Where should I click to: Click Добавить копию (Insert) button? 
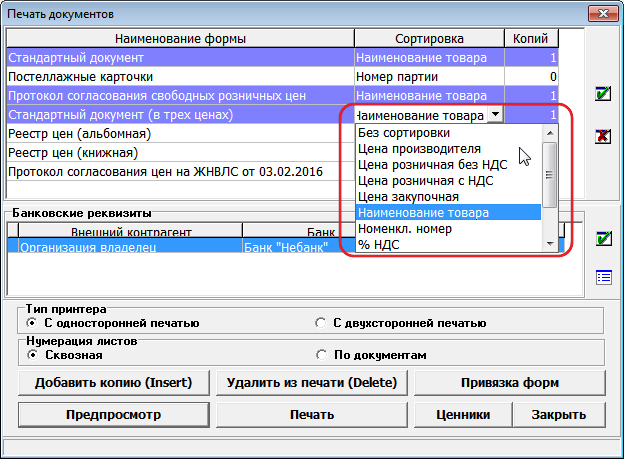pyautogui.click(x=113, y=383)
